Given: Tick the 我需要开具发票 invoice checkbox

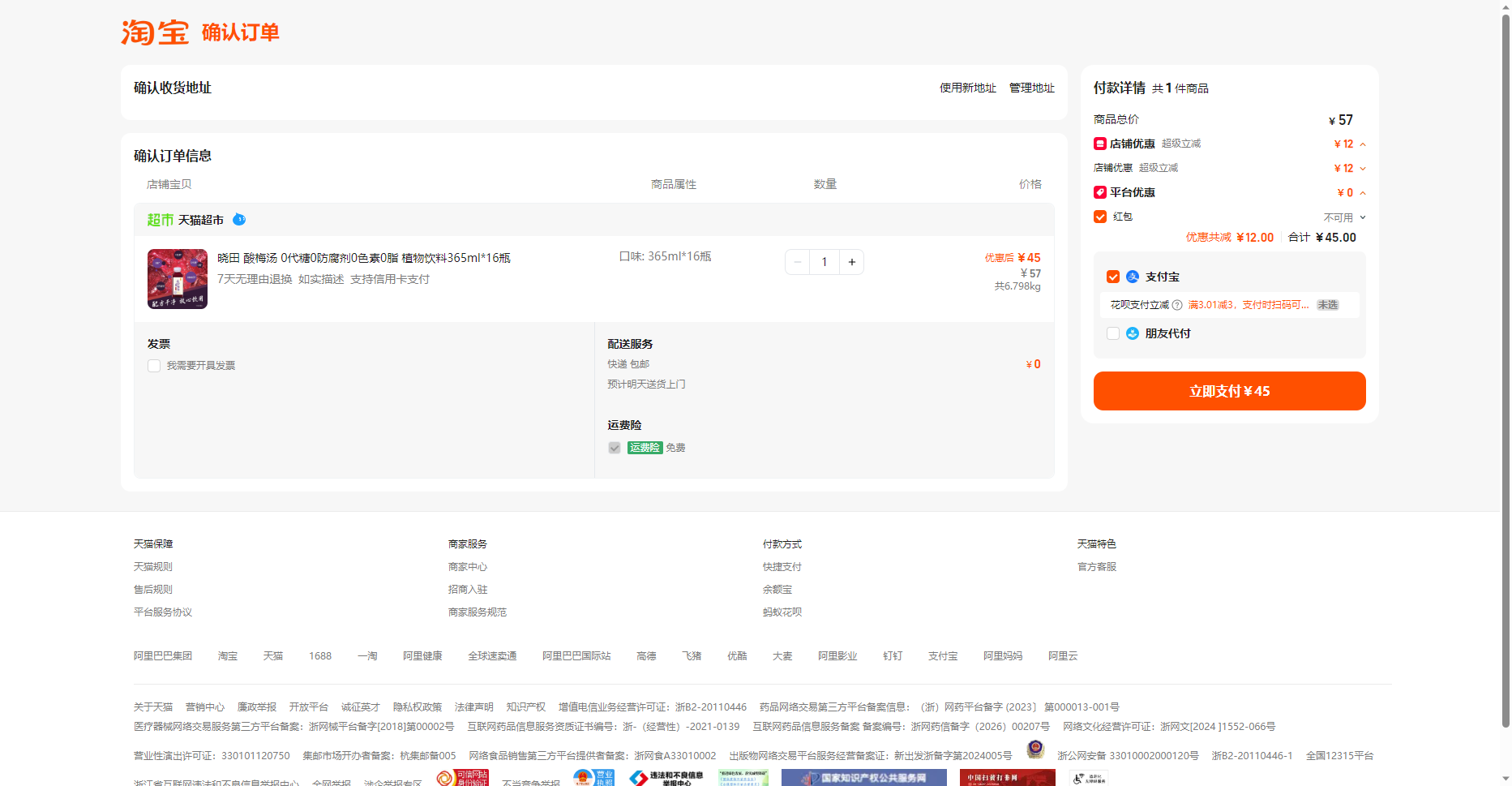Looking at the screenshot, I should [154, 366].
